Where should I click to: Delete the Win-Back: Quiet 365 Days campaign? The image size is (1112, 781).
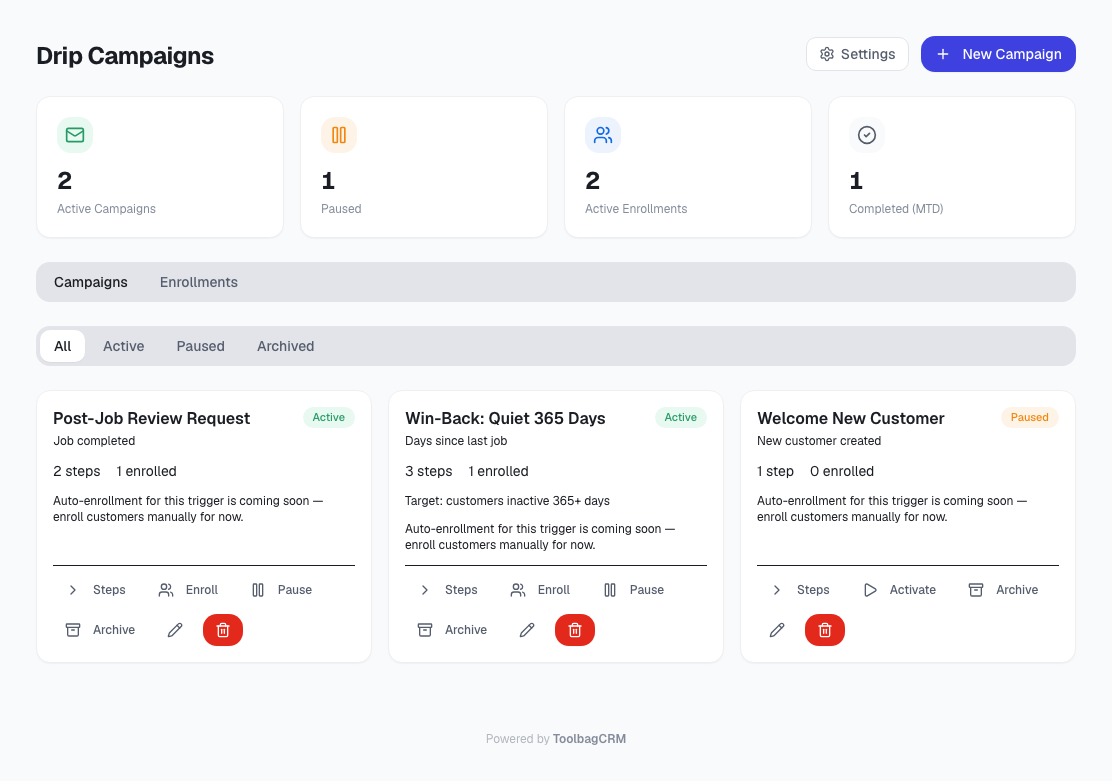coord(574,630)
